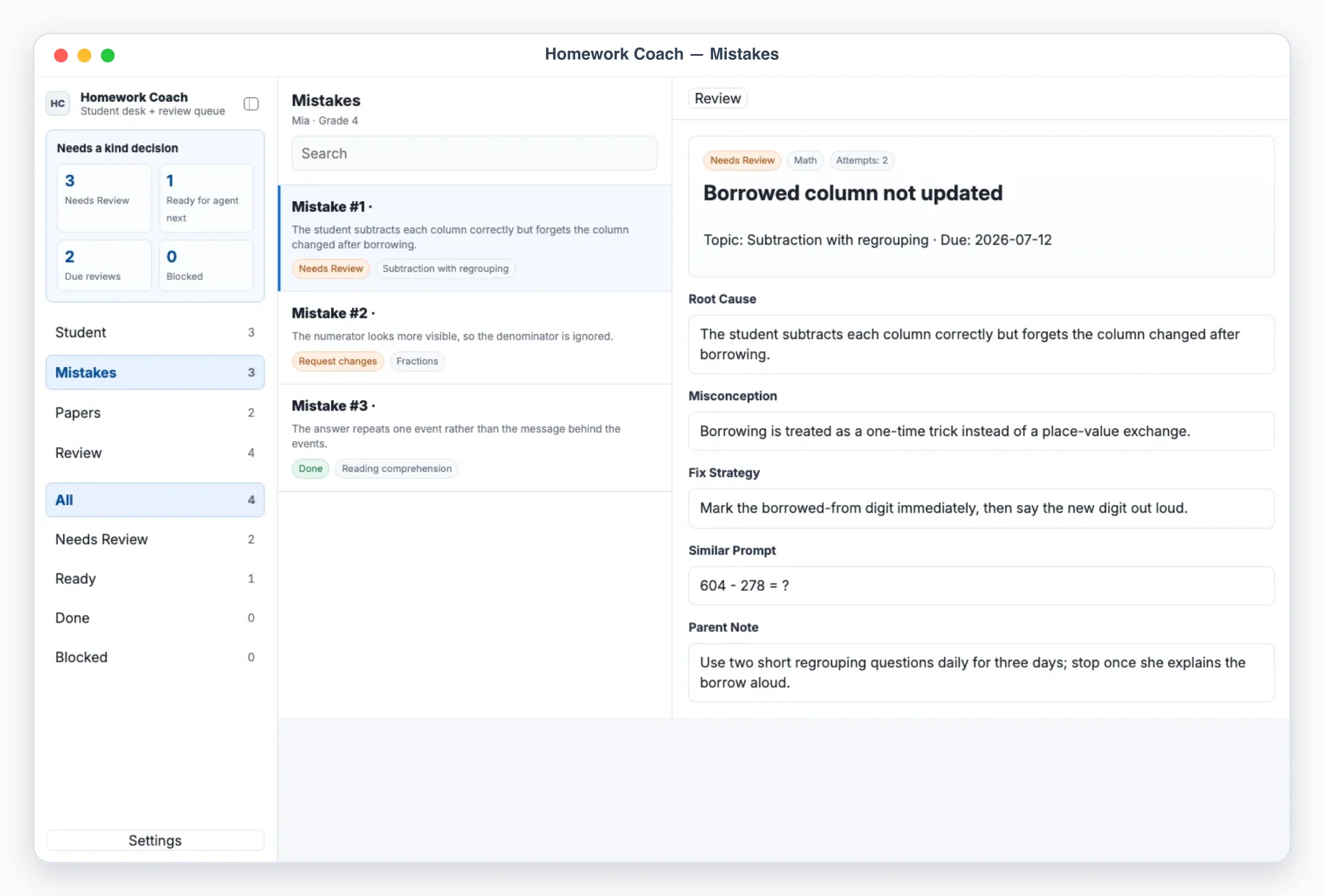The height and width of the screenshot is (896, 1324).
Task: Open the Ready for agent next card
Action: tap(206, 198)
